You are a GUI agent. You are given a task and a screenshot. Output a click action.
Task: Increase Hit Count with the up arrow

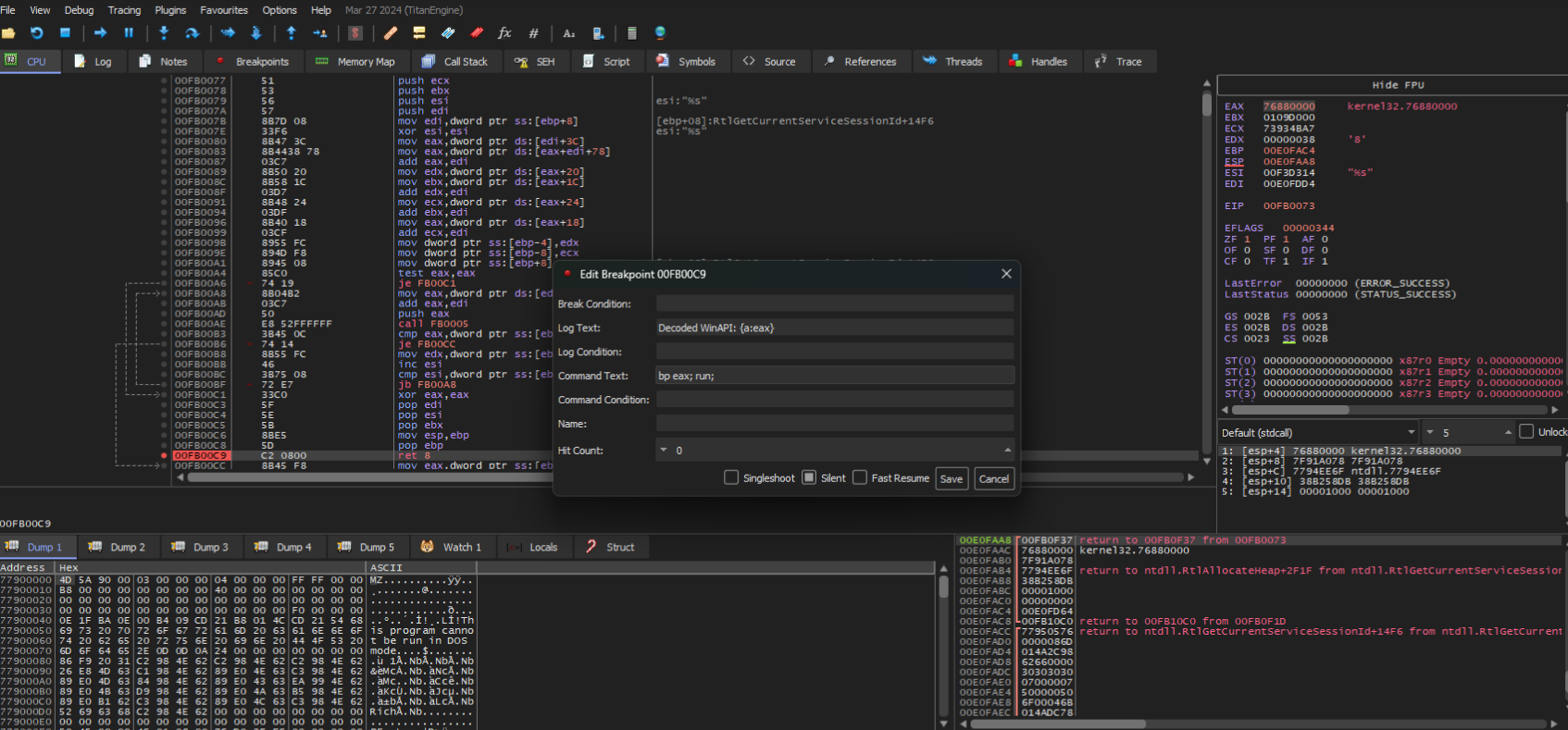tap(1007, 450)
